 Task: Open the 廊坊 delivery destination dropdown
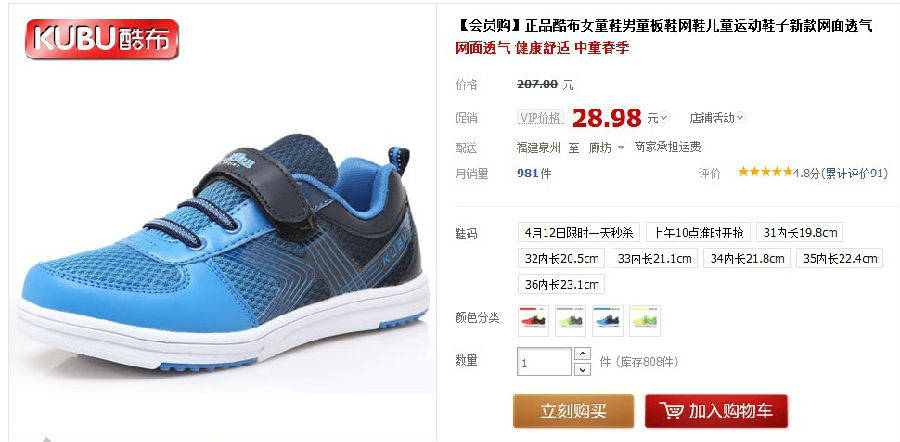[x=606, y=148]
